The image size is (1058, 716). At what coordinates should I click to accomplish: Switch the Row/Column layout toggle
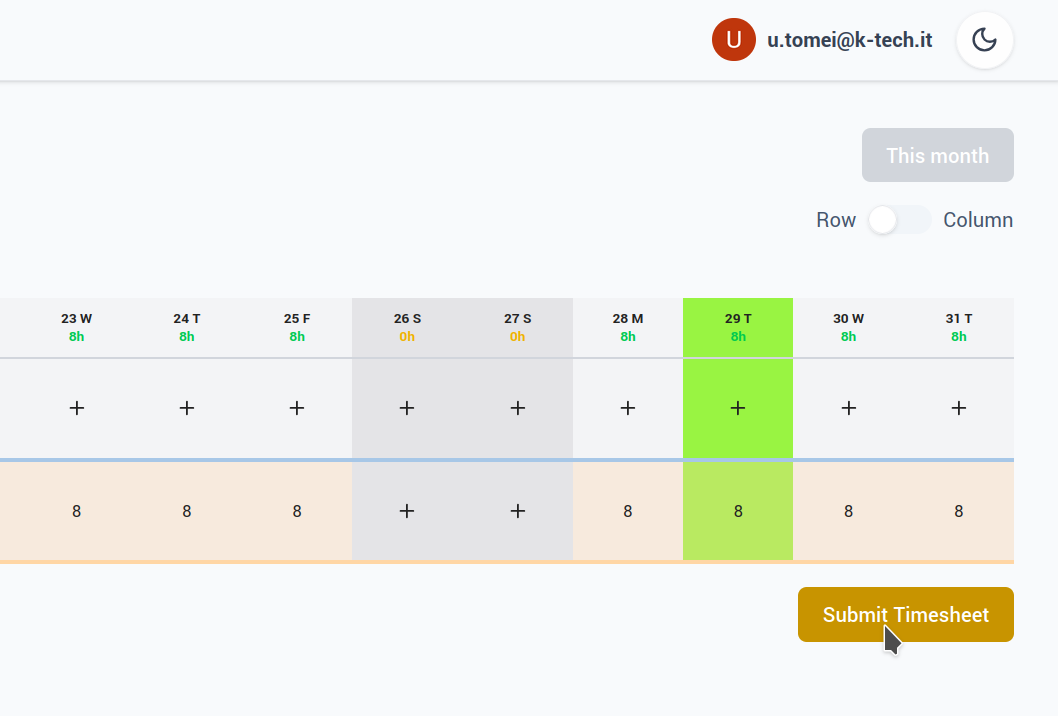(899, 220)
